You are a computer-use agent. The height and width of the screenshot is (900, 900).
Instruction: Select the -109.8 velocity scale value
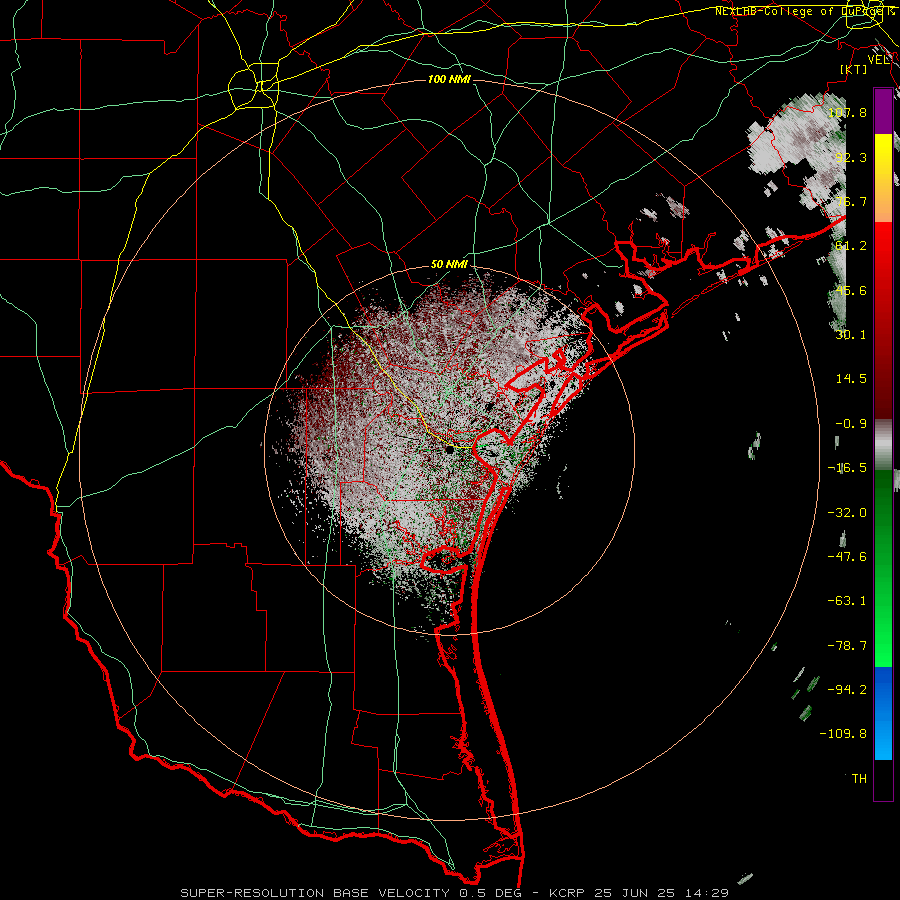(x=844, y=734)
